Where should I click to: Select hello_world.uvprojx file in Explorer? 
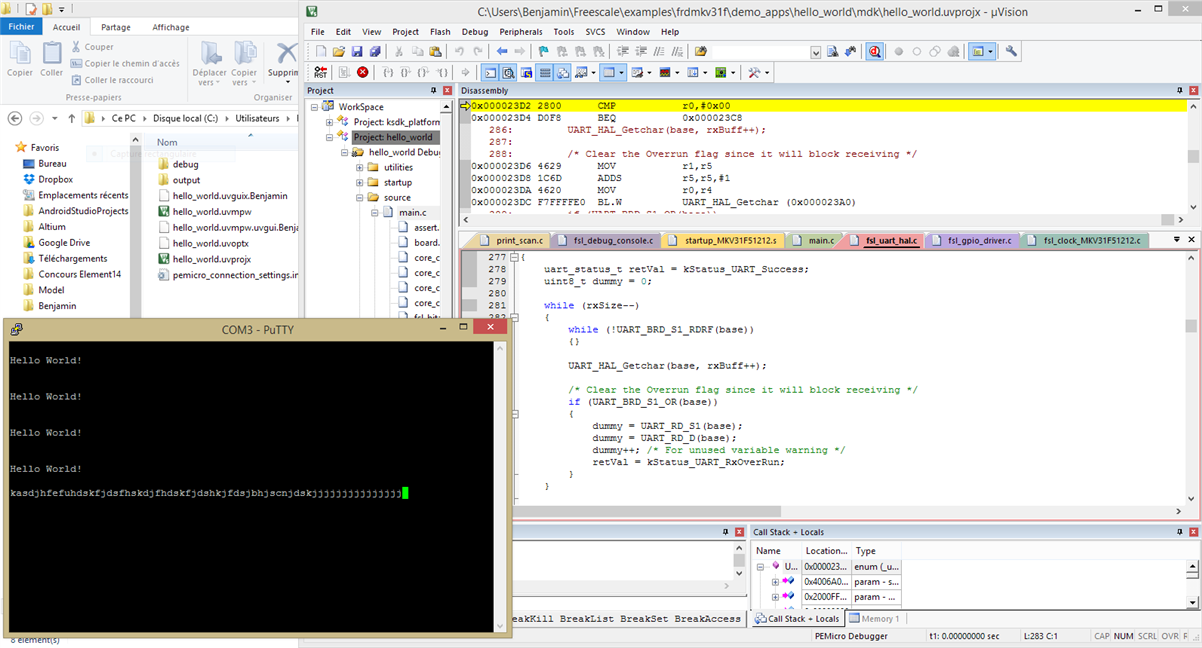pyautogui.click(x=211, y=258)
